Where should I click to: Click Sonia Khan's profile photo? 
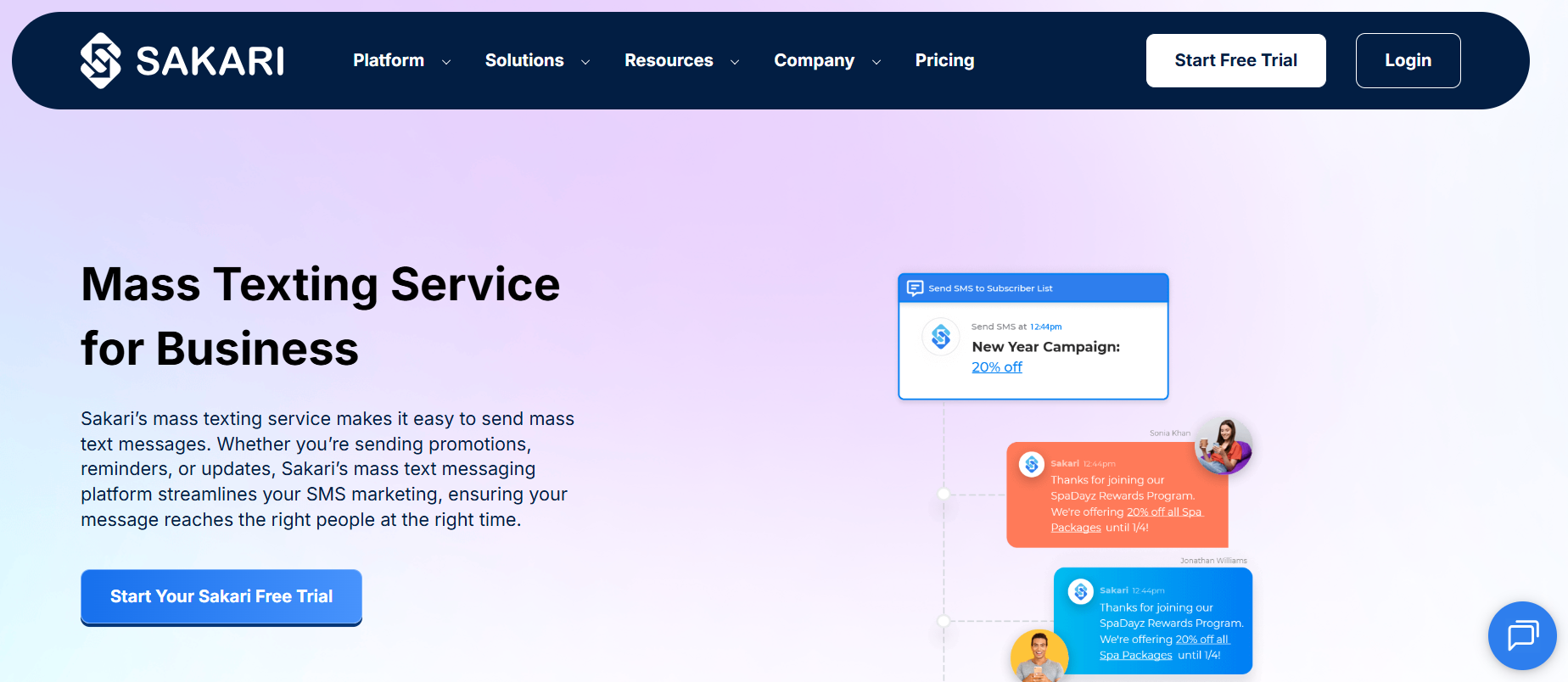pos(1224,446)
